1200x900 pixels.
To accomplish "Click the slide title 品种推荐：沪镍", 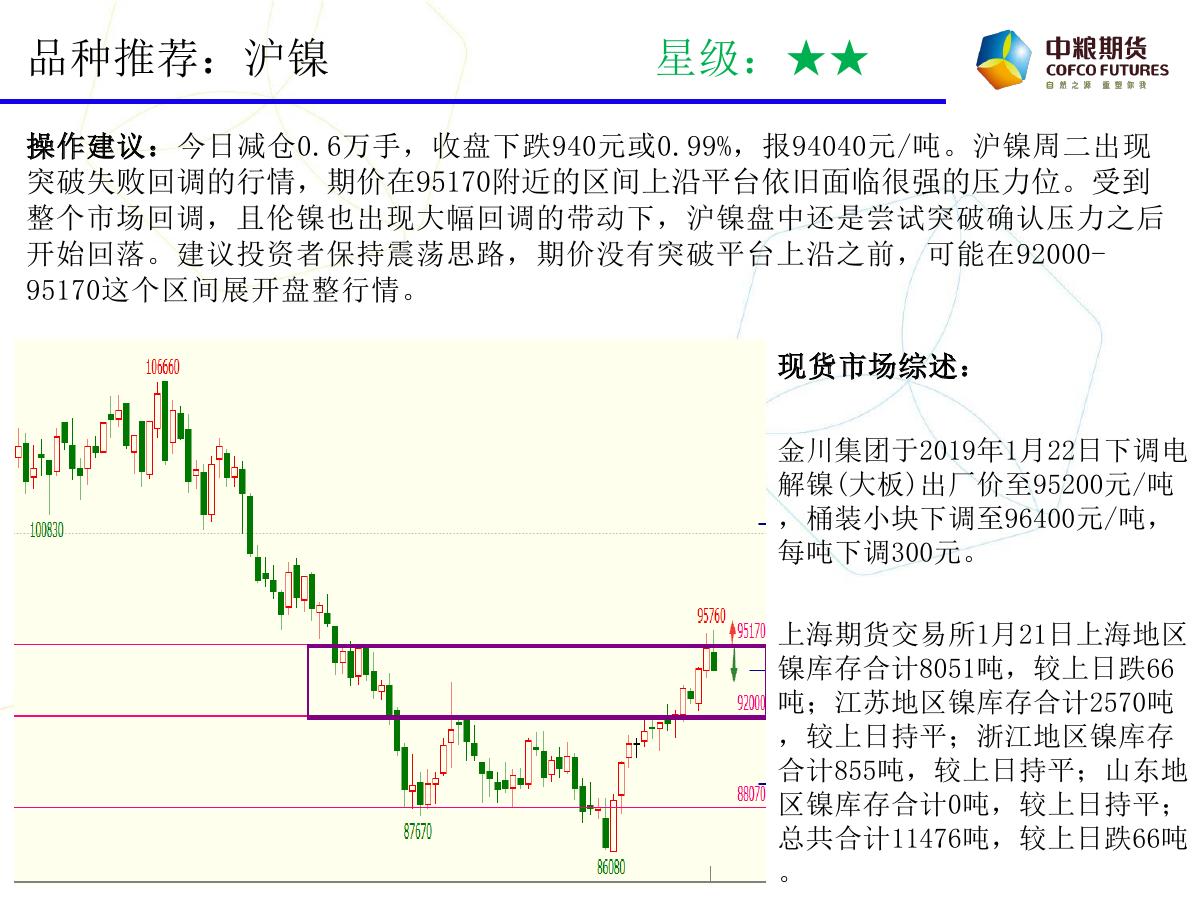I will coord(179,59).
